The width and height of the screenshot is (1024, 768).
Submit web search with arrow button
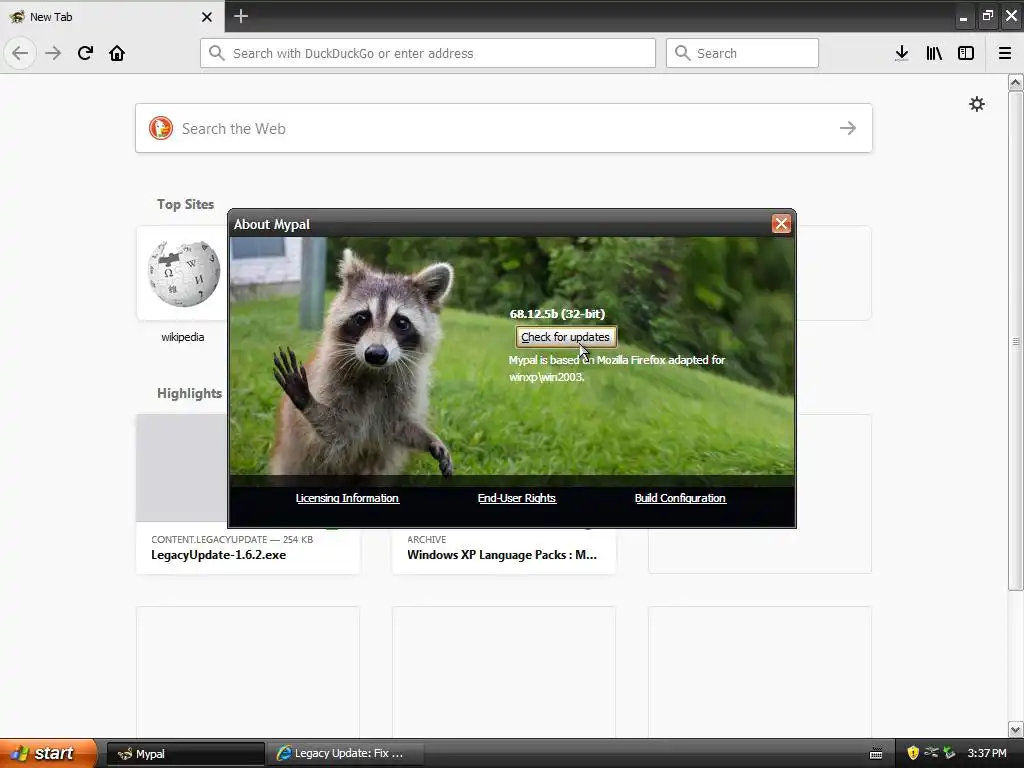pos(848,128)
